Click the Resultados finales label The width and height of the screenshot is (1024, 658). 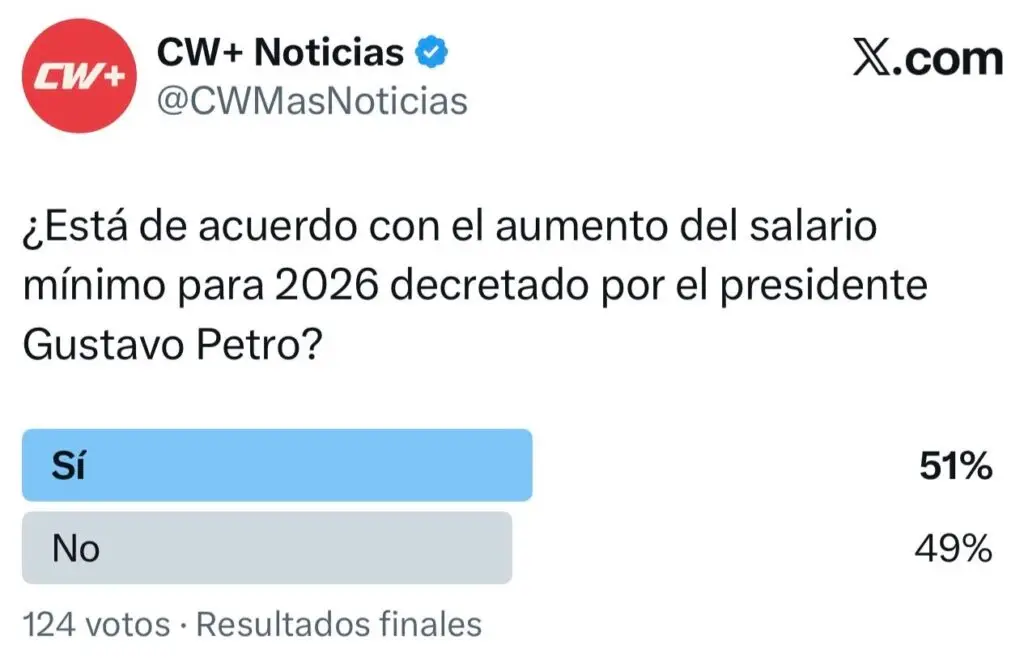339,625
